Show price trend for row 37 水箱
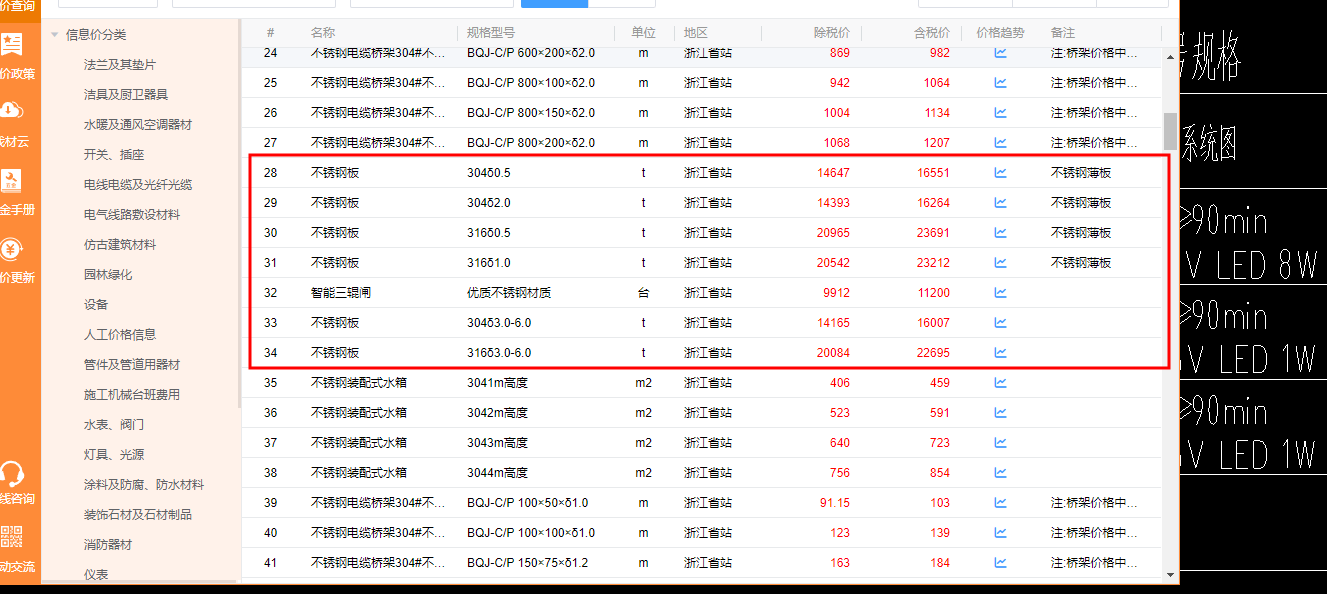Screen dimensions: 1327x594 click(1000, 443)
